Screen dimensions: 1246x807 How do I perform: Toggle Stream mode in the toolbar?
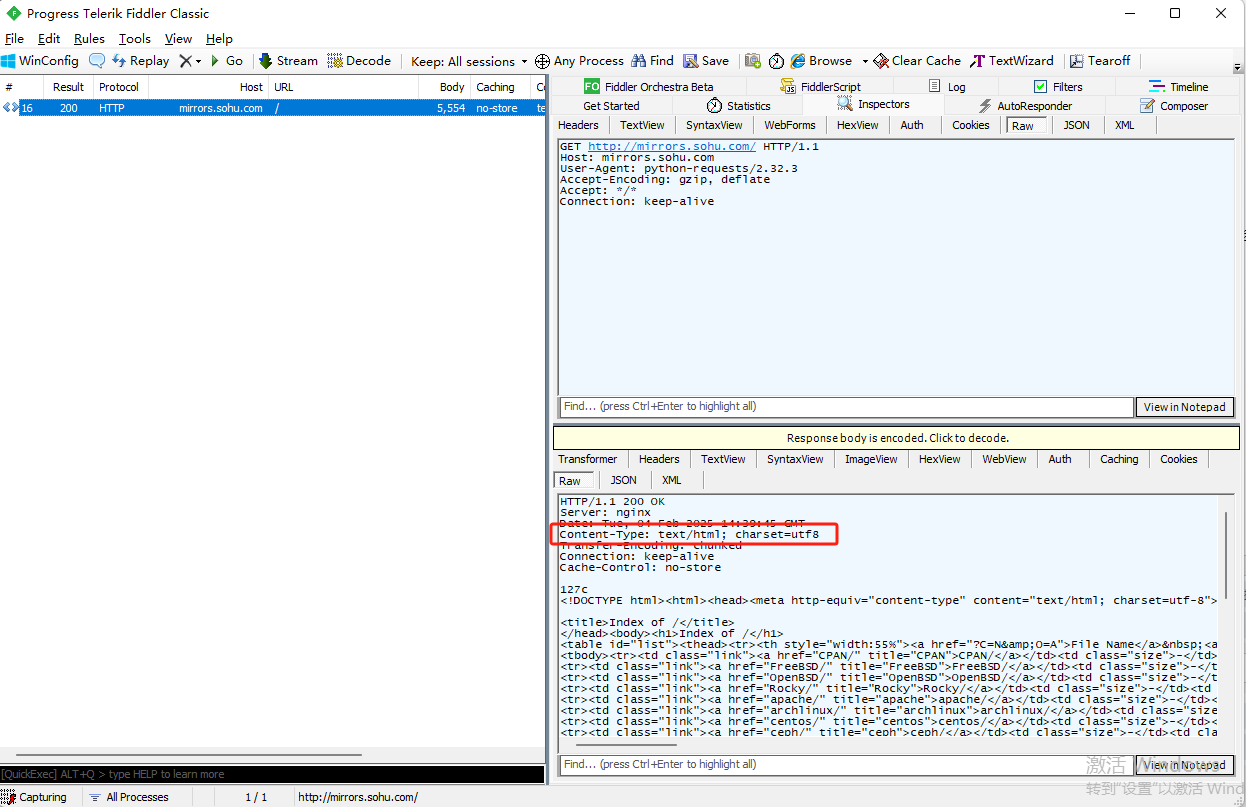288,61
